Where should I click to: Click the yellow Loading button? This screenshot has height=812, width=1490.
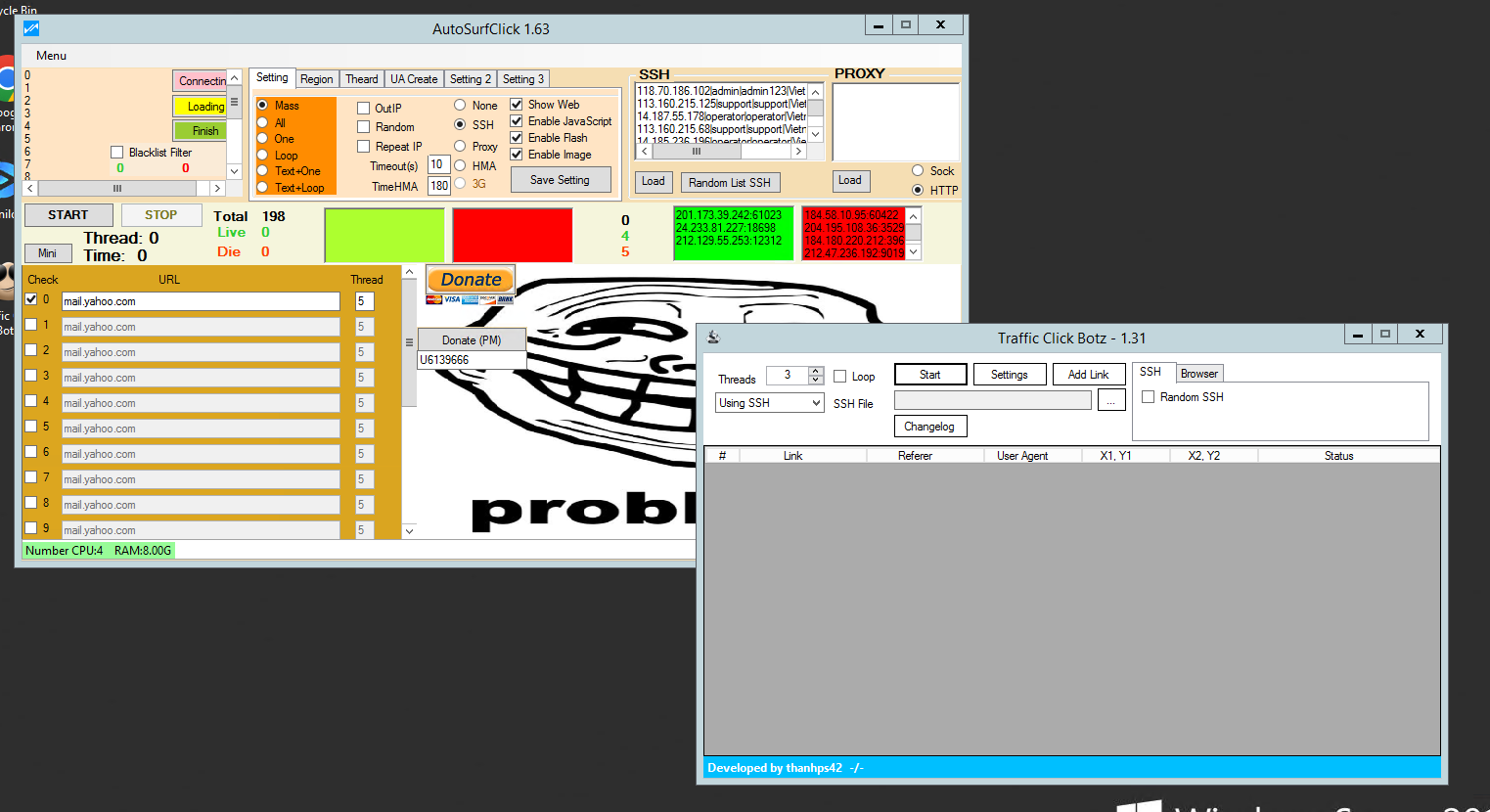pyautogui.click(x=202, y=106)
